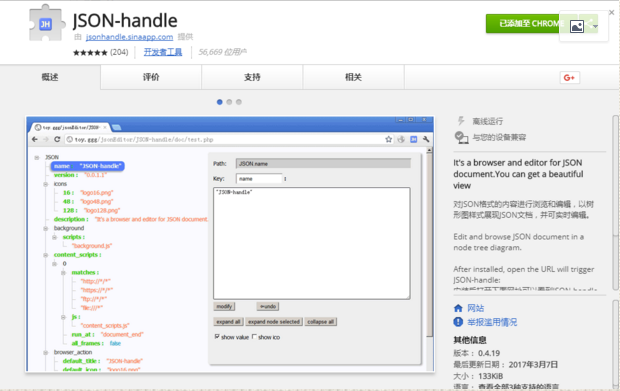Click the home icon next to 网站

(x=458, y=308)
